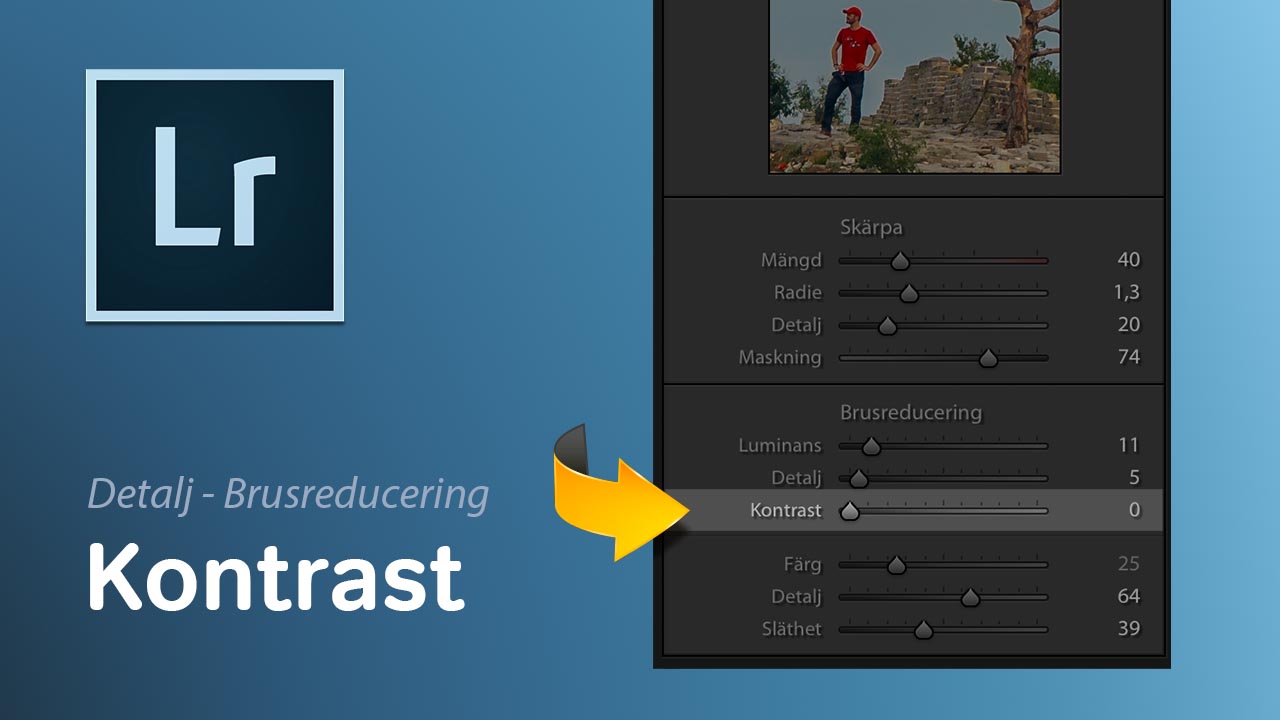Viewport: 1280px width, 720px height.
Task: Click the Kontrast value 0
Action: [x=1134, y=510]
